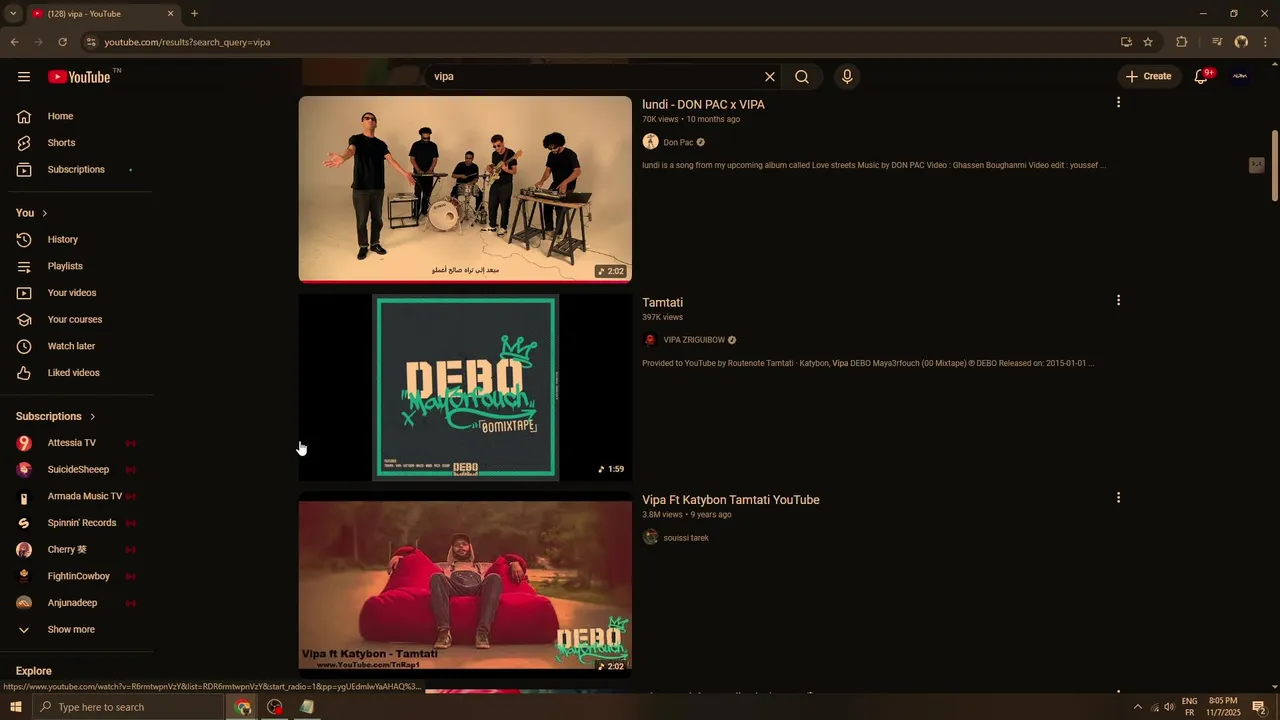
Task: Open the SuicideSheeep channel
Action: tap(76, 470)
